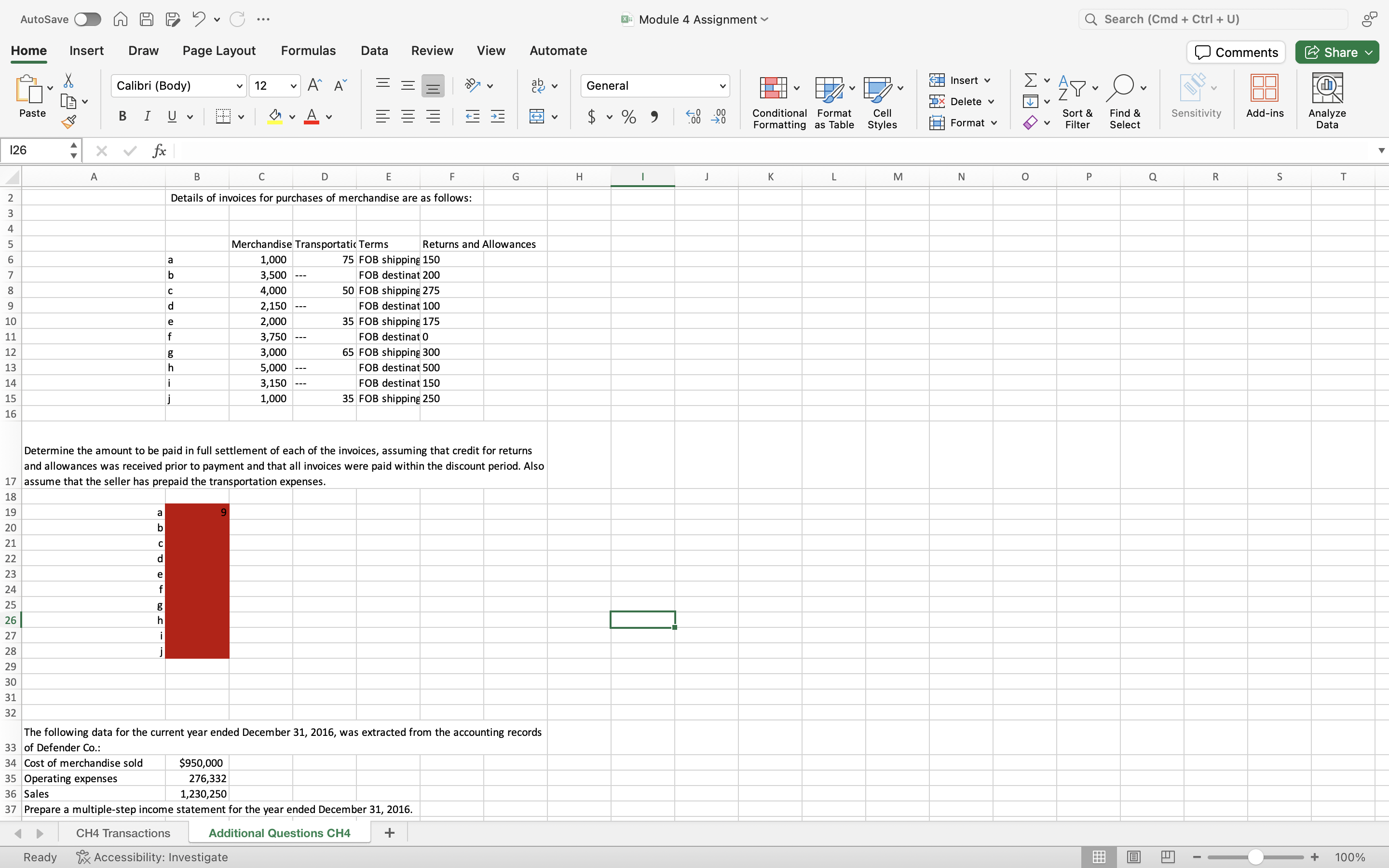1389x868 pixels.
Task: Click the Comma Style icon
Action: click(x=655, y=117)
